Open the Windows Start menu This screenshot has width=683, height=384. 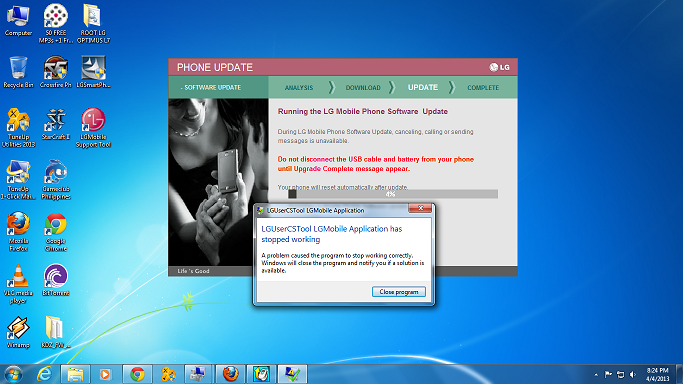tap(13, 374)
